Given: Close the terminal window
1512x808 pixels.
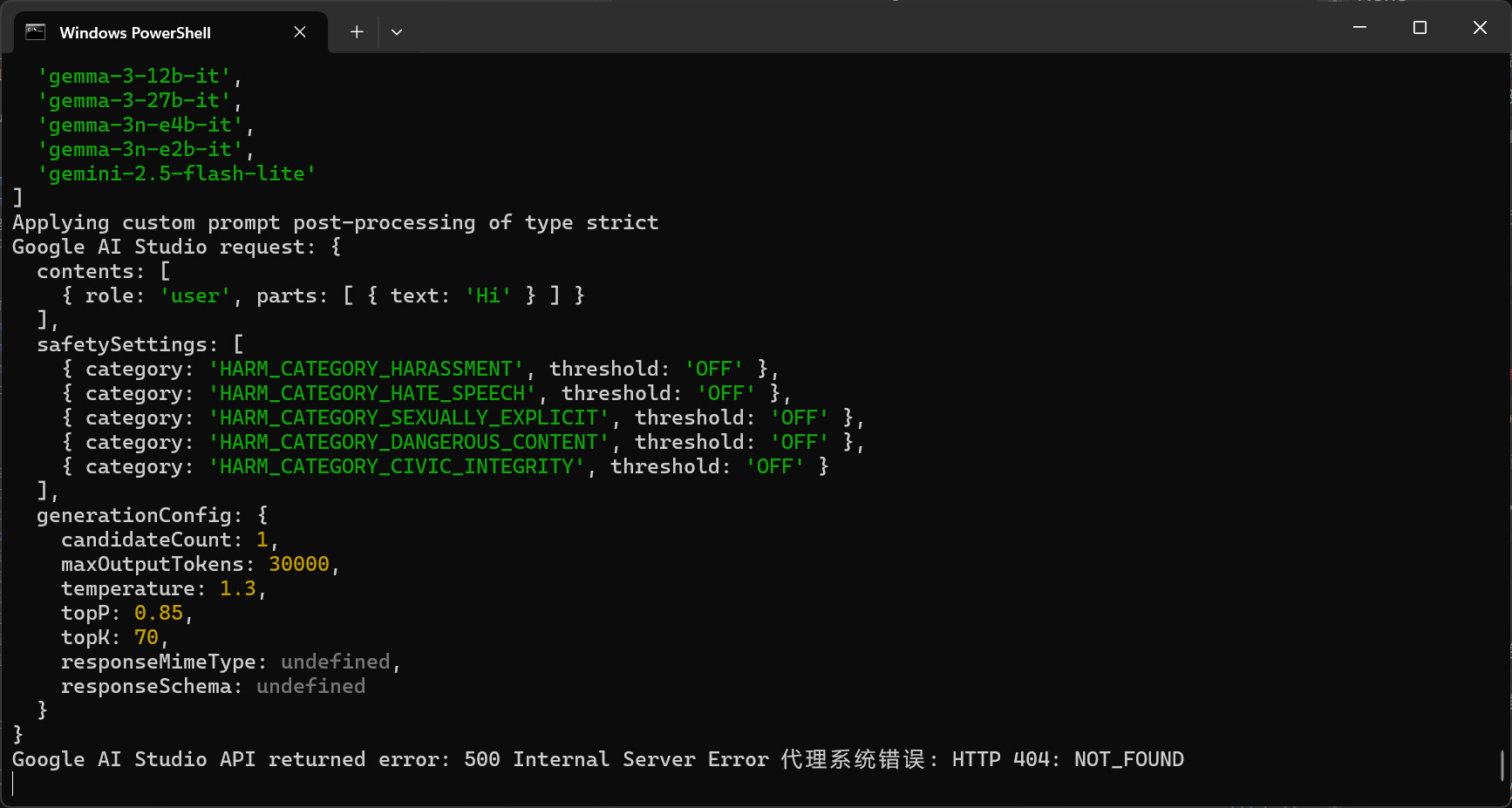Looking at the screenshot, I should tap(1480, 28).
